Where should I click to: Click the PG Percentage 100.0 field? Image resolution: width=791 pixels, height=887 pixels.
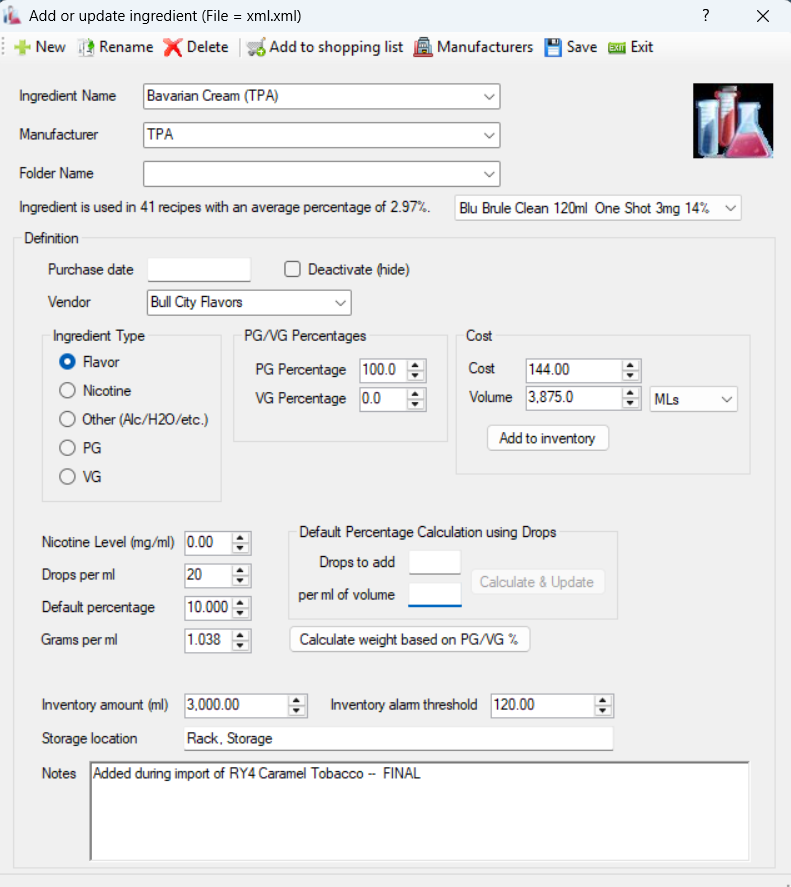coord(383,370)
